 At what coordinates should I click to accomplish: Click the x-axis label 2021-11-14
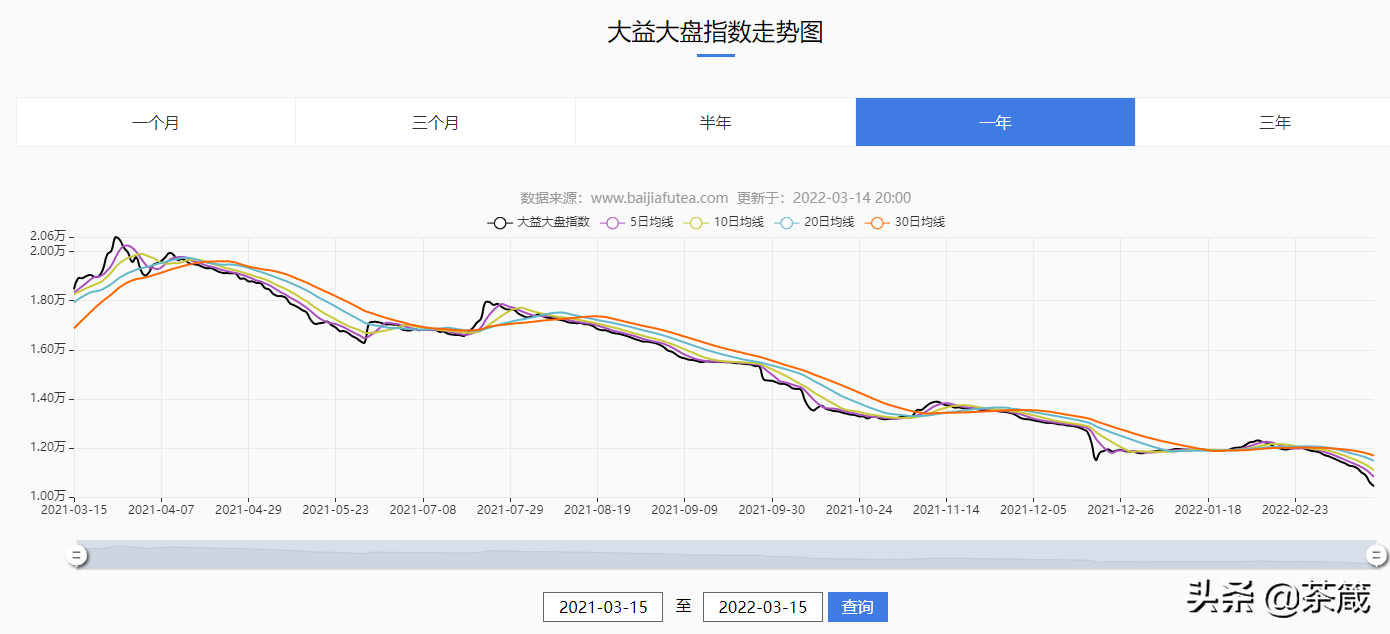pos(946,509)
